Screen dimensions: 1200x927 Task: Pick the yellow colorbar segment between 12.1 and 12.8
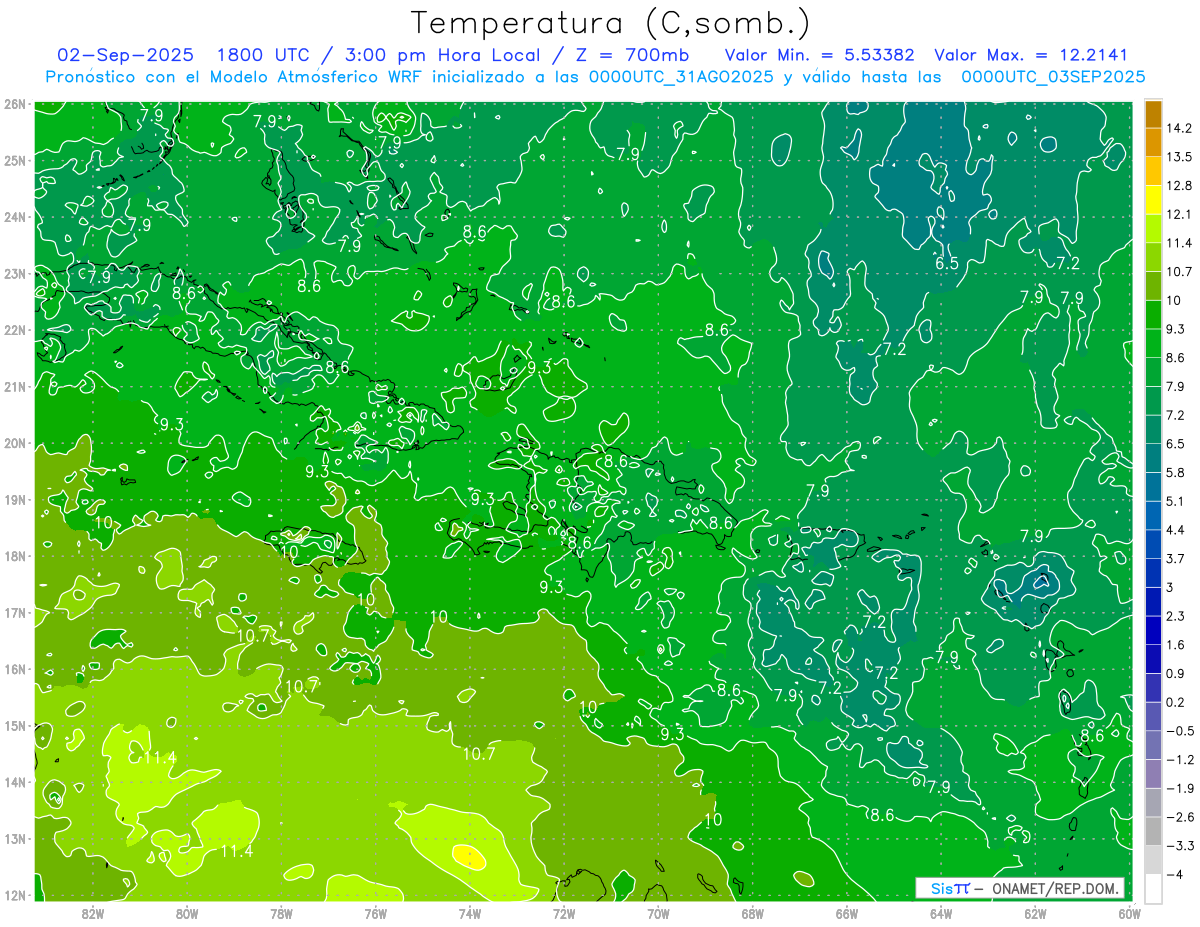click(1153, 200)
